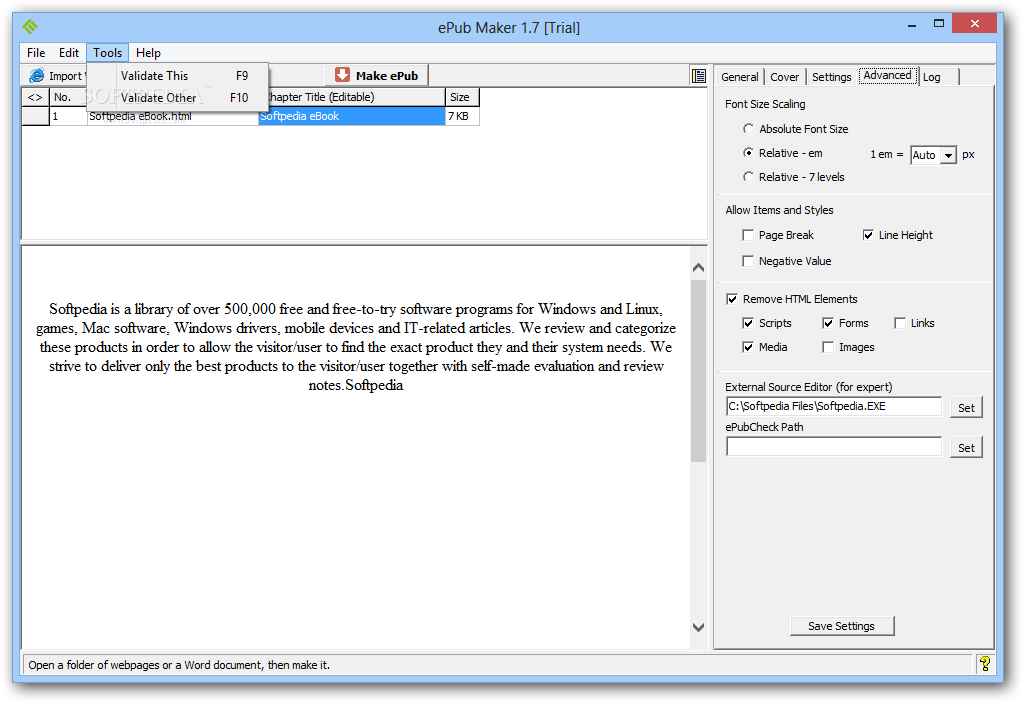The height and width of the screenshot is (703, 1024).
Task: Enable the Negative Value checkbox
Action: click(748, 261)
